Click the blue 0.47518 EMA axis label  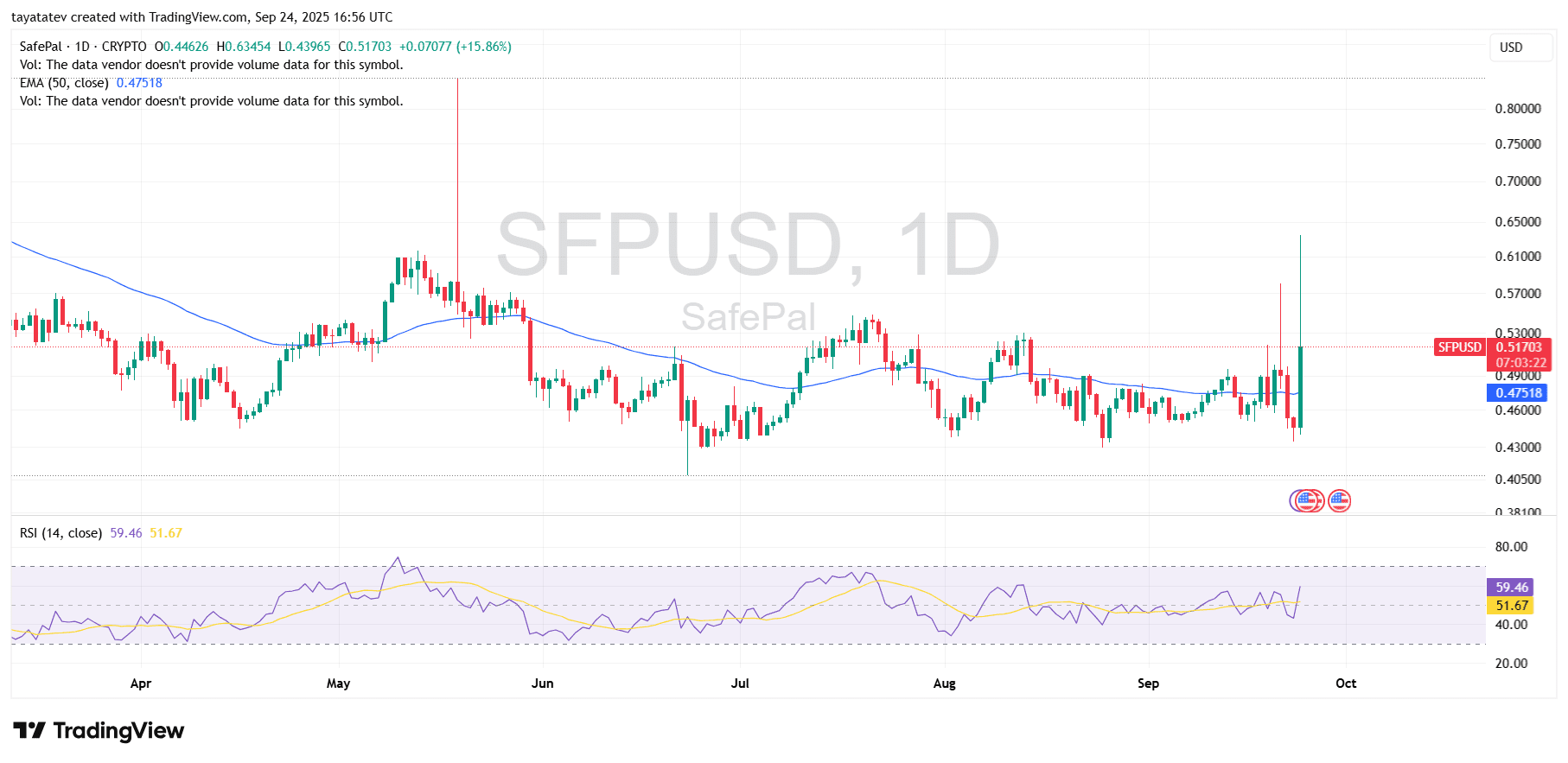tap(1519, 392)
